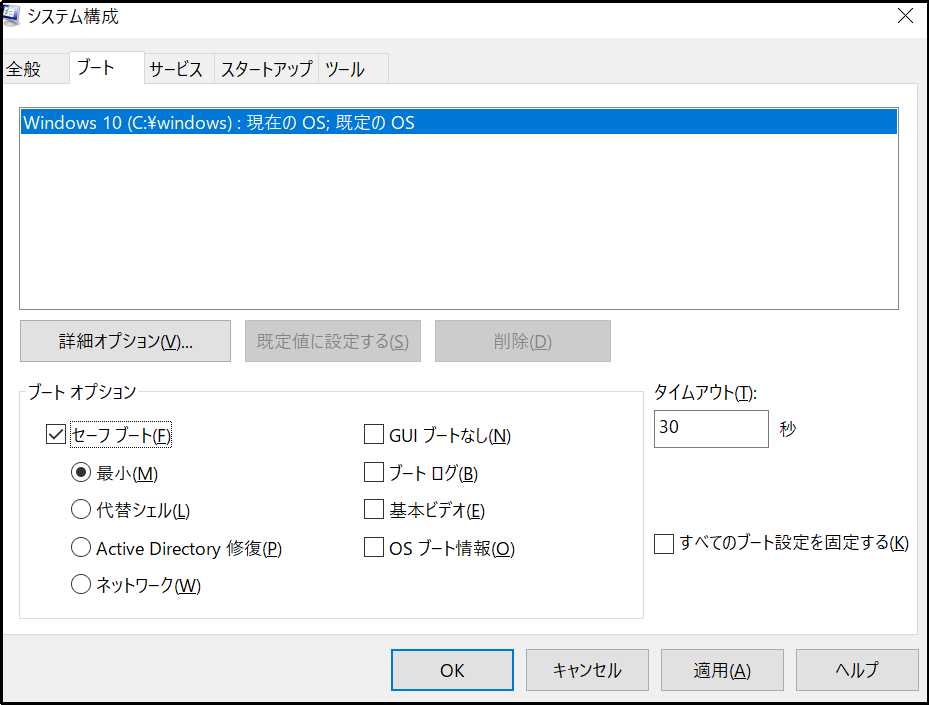This screenshot has width=929, height=705.
Task: Uncheck the セーフ ブート checkbox
Action: pyautogui.click(x=56, y=434)
